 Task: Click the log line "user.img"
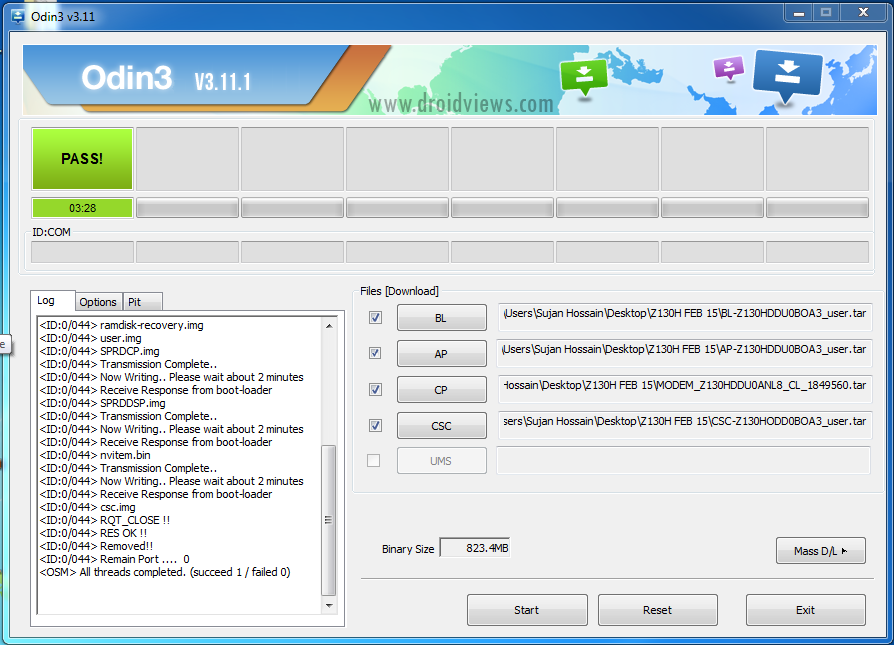click(91, 338)
